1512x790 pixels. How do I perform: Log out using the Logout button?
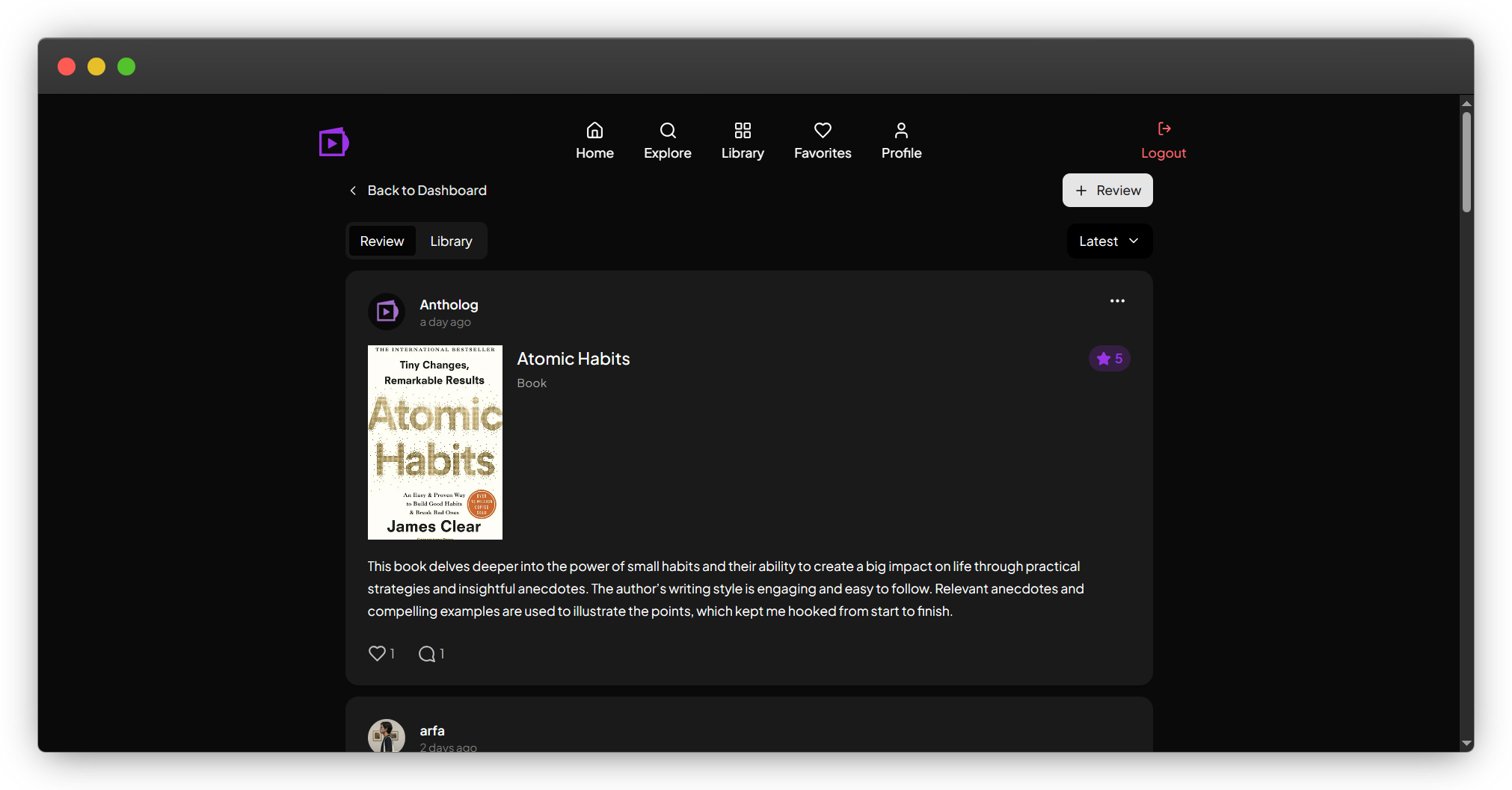(x=1164, y=141)
